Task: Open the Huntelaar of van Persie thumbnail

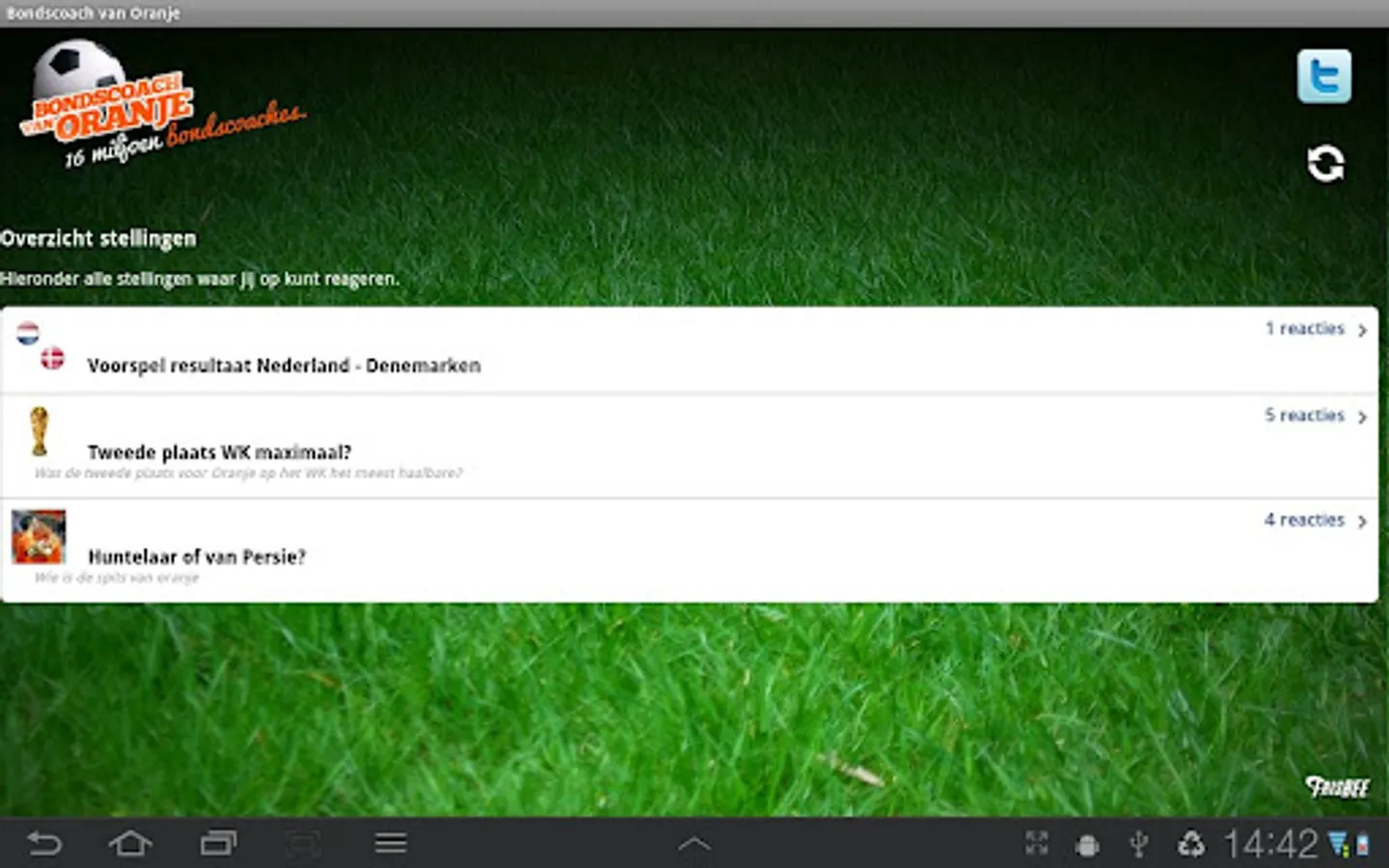Action: [x=39, y=536]
